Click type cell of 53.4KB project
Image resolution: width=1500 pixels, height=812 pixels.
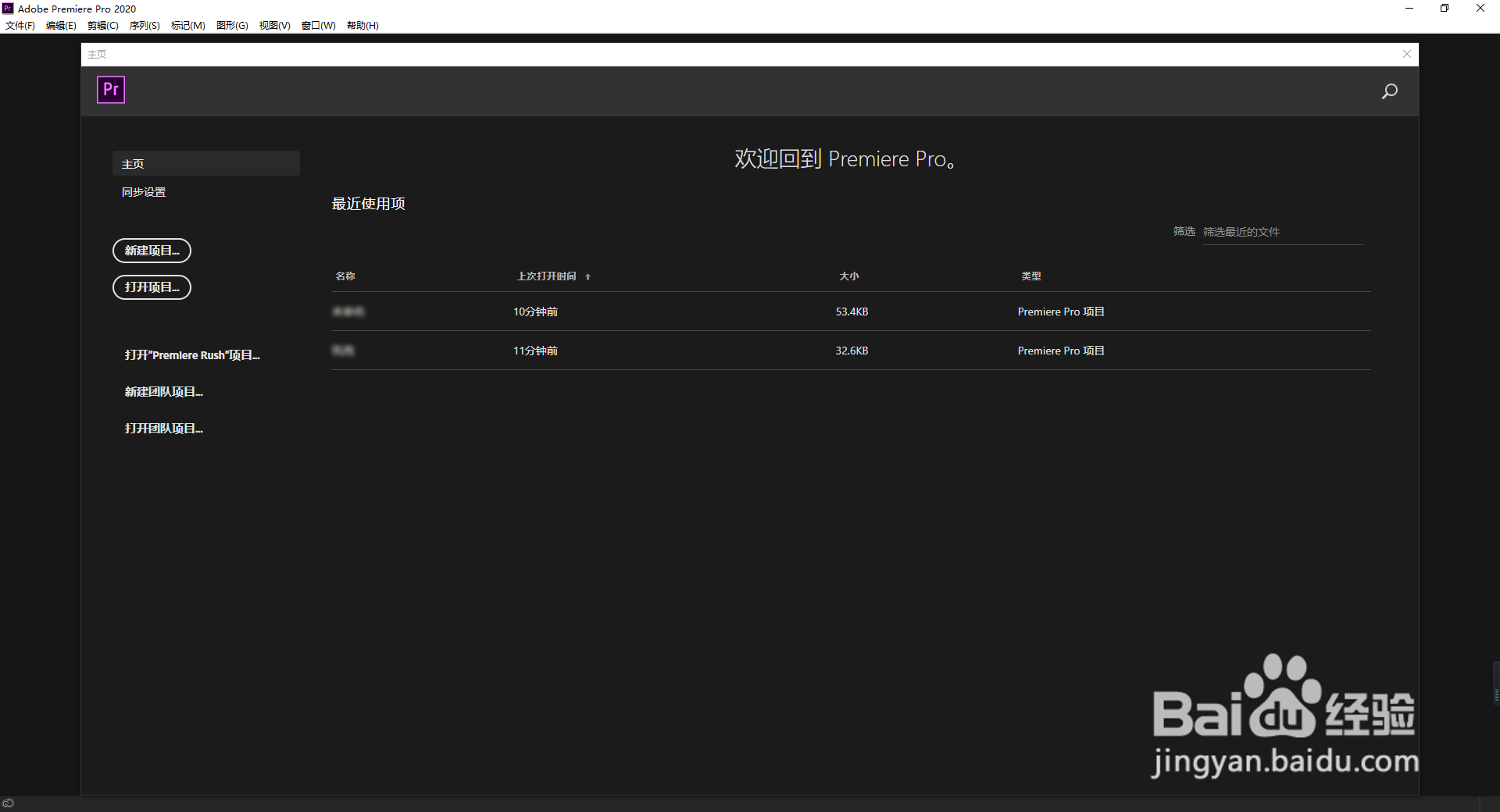(1061, 312)
